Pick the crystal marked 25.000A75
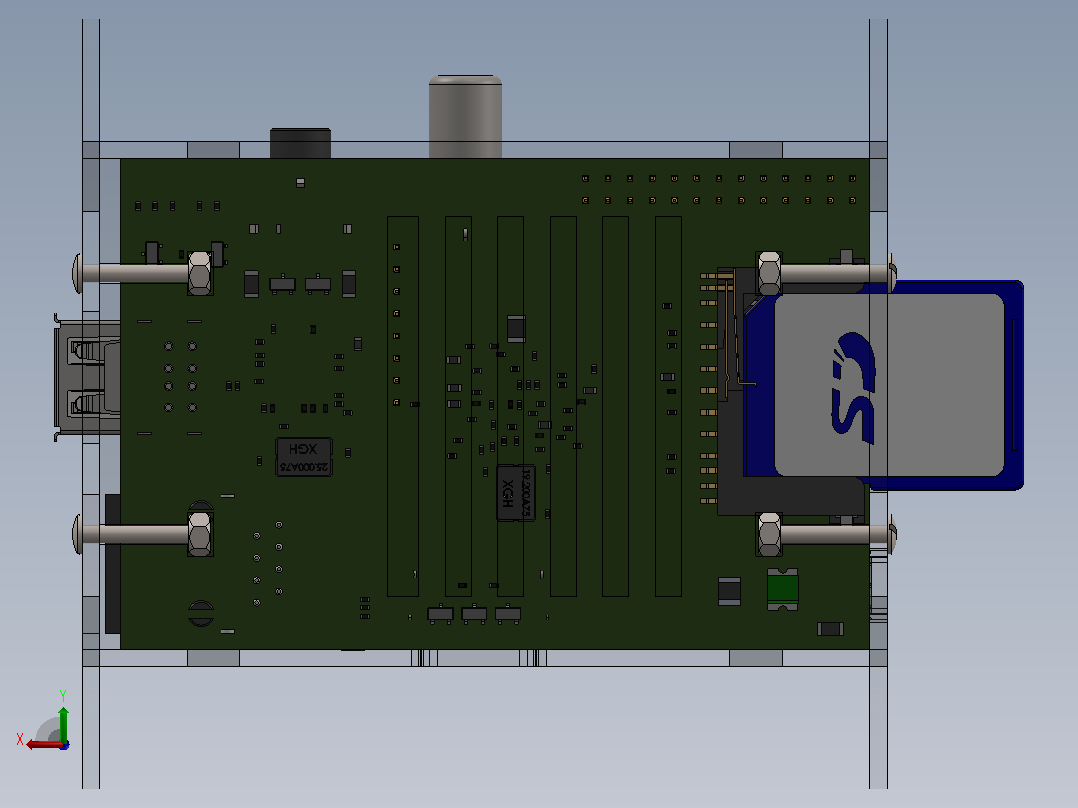 click(x=304, y=457)
